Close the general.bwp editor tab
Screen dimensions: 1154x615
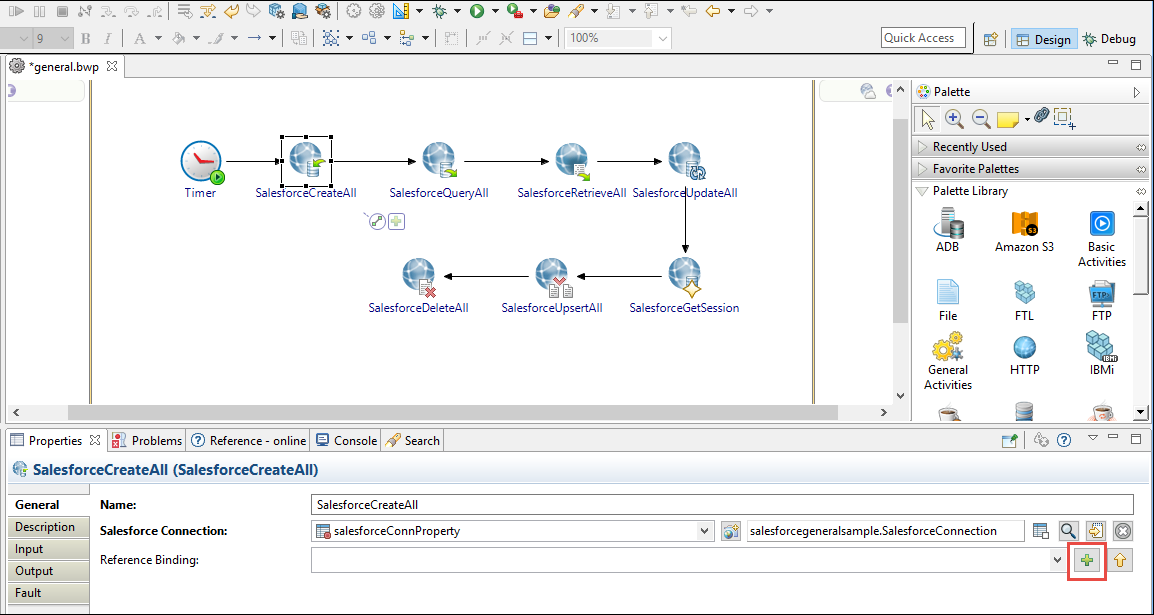tap(112, 66)
